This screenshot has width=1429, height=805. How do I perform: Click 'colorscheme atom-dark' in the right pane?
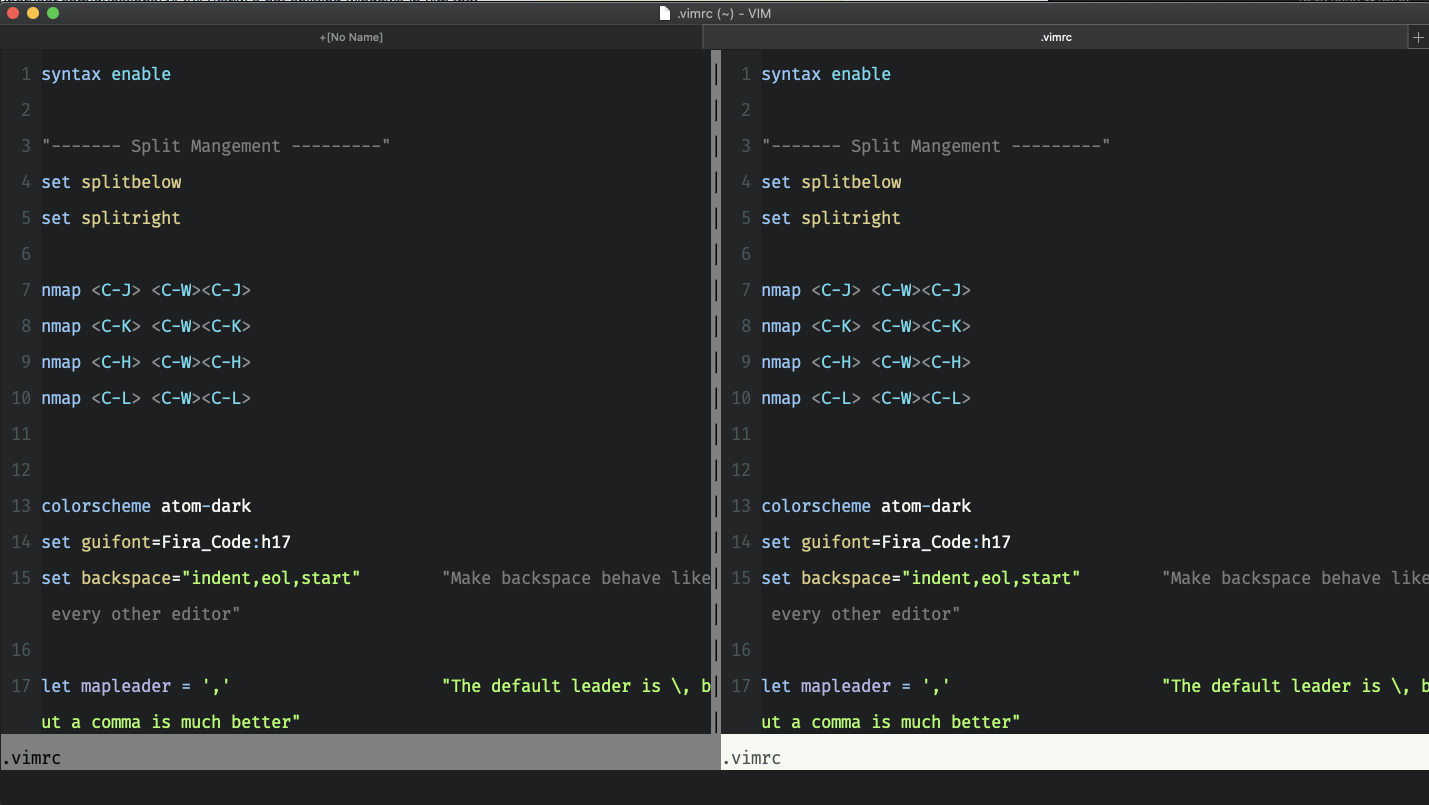click(x=866, y=506)
